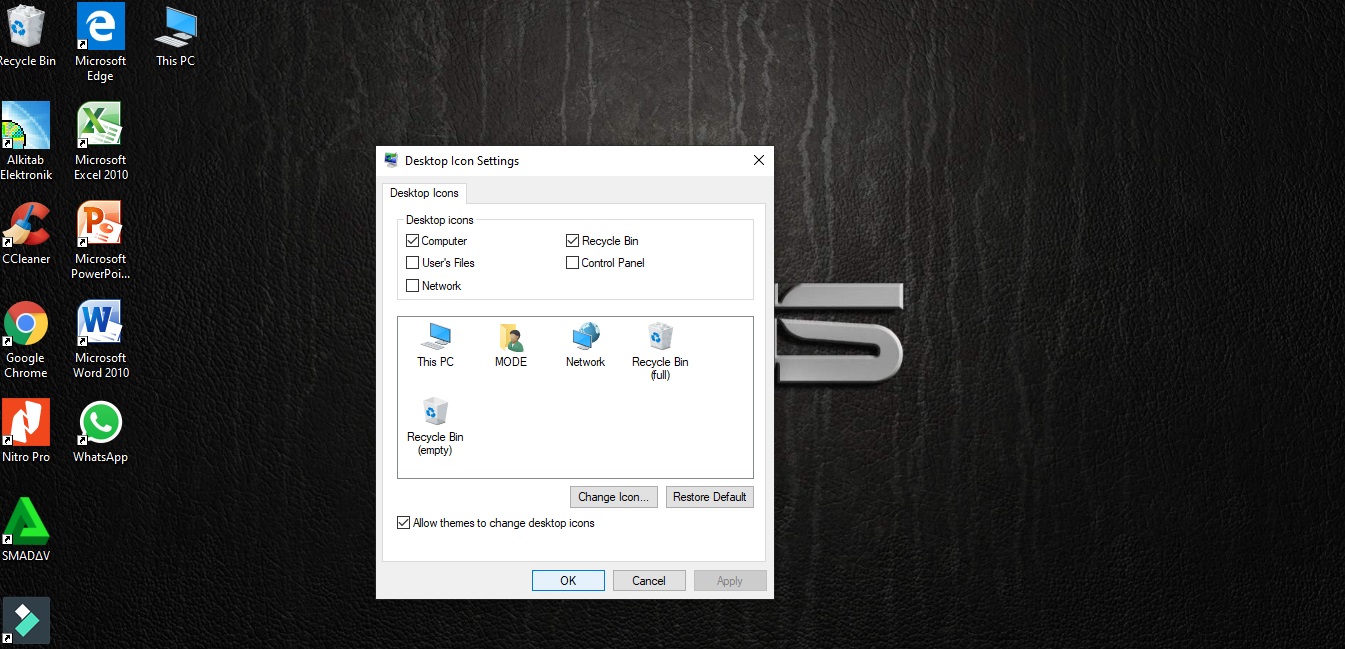Select the MODE icon in the preview

click(510, 340)
